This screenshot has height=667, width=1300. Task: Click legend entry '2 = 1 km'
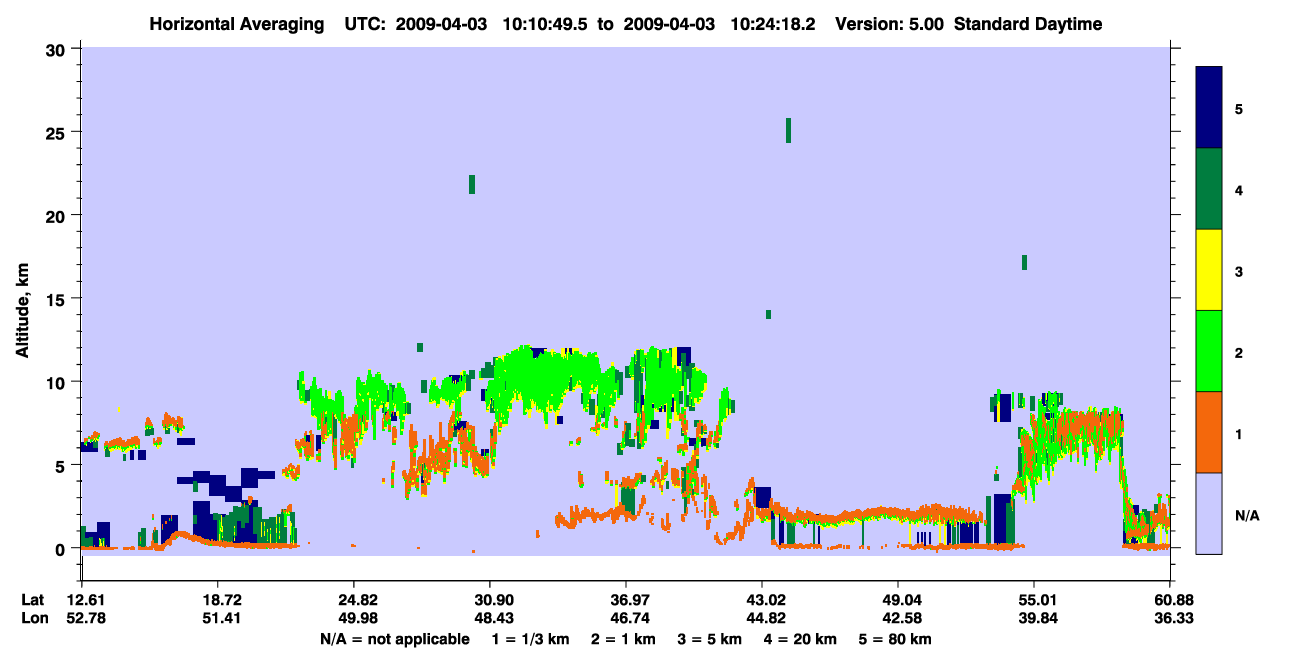point(625,639)
